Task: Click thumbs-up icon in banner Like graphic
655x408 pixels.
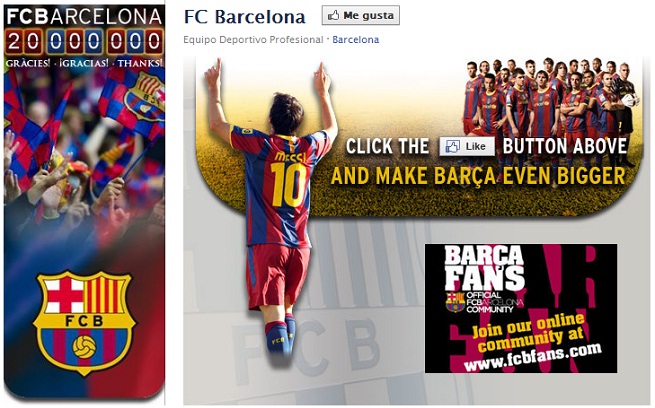Action: coord(452,147)
